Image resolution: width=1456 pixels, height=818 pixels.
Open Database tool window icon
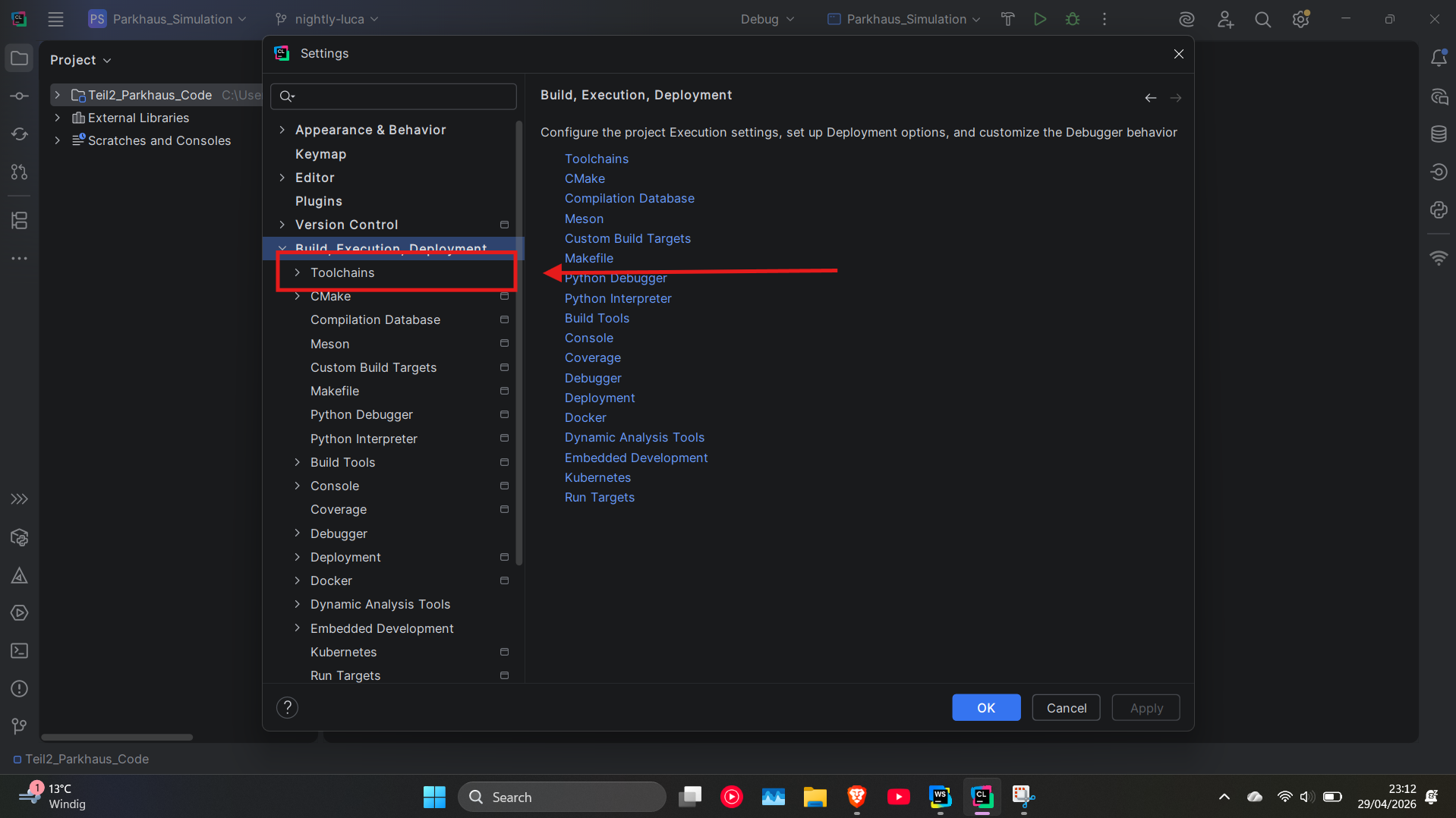coord(1439,134)
